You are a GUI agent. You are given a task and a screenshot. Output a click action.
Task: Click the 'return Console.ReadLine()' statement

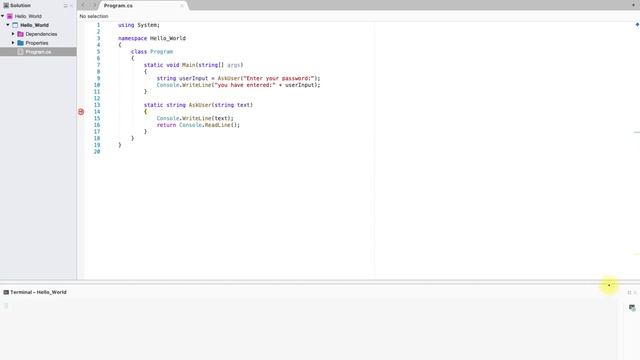click(198, 125)
